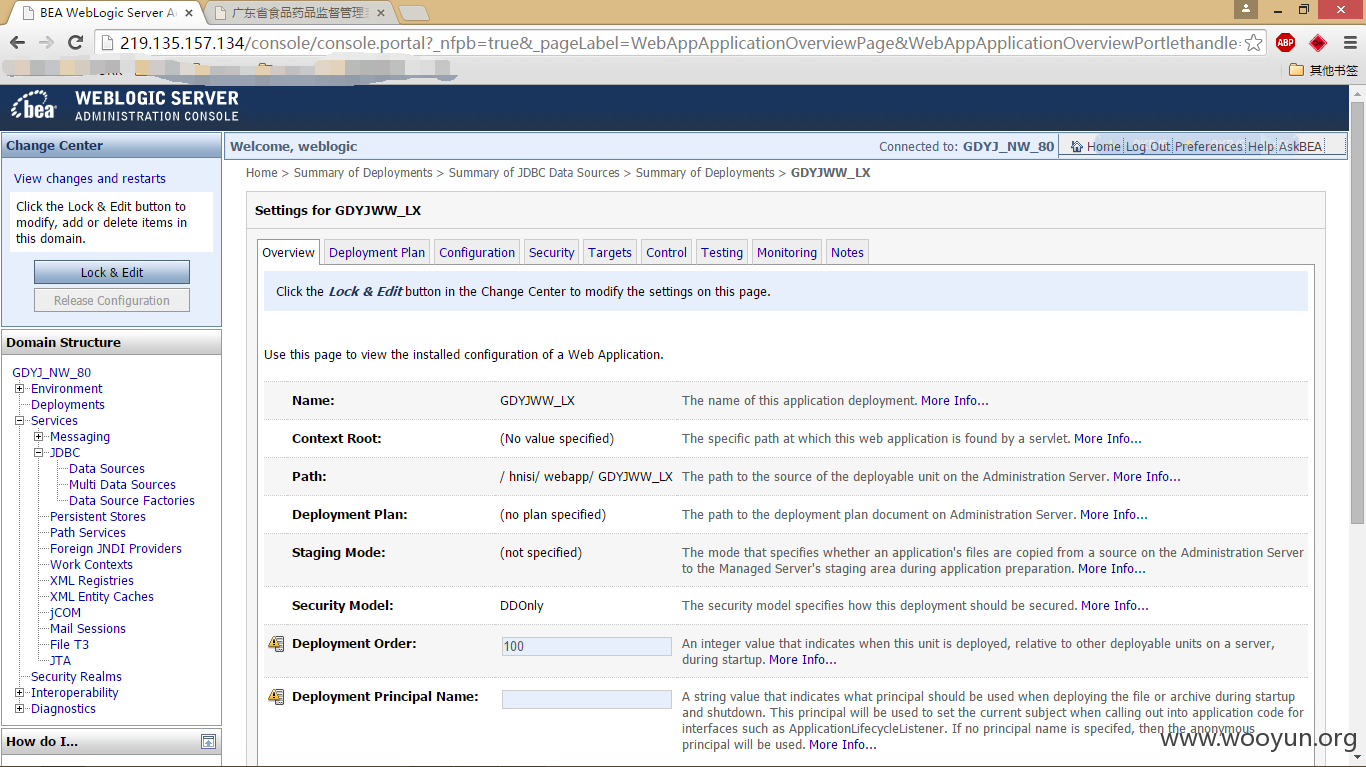Open Persistent Stores tree item
The width and height of the screenshot is (1366, 767).
[x=98, y=517]
